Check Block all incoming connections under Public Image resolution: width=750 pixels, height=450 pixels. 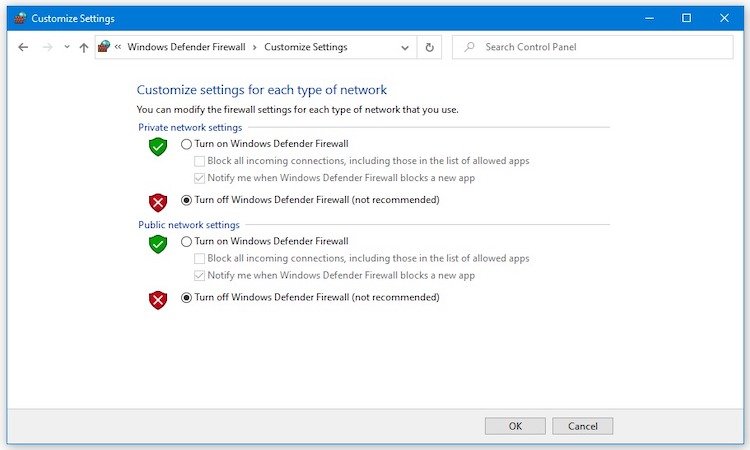pyautogui.click(x=199, y=259)
